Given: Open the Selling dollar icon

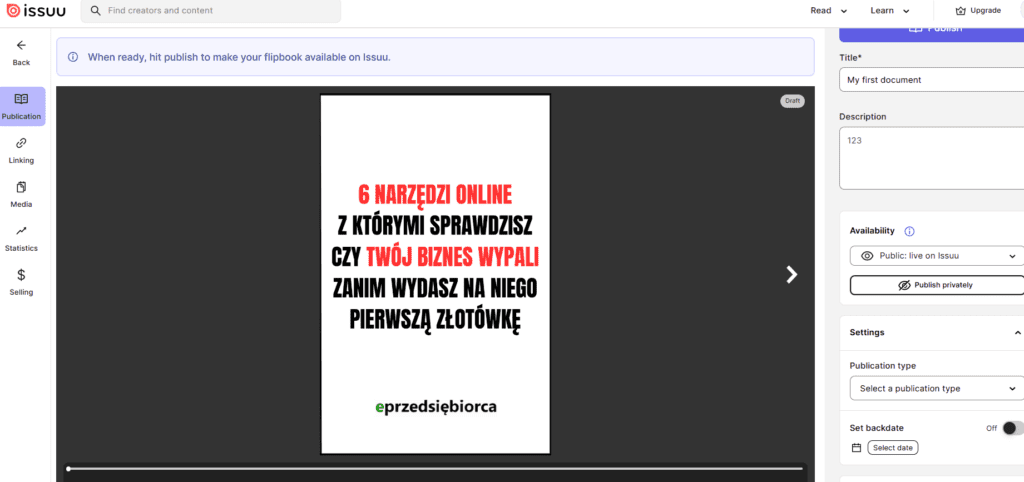Looking at the screenshot, I should 21,275.
